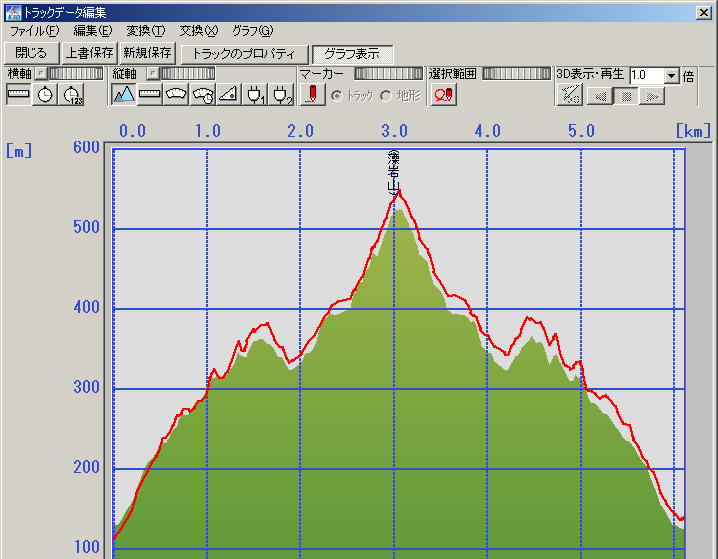Click the 上書保存 button

[x=89, y=53]
